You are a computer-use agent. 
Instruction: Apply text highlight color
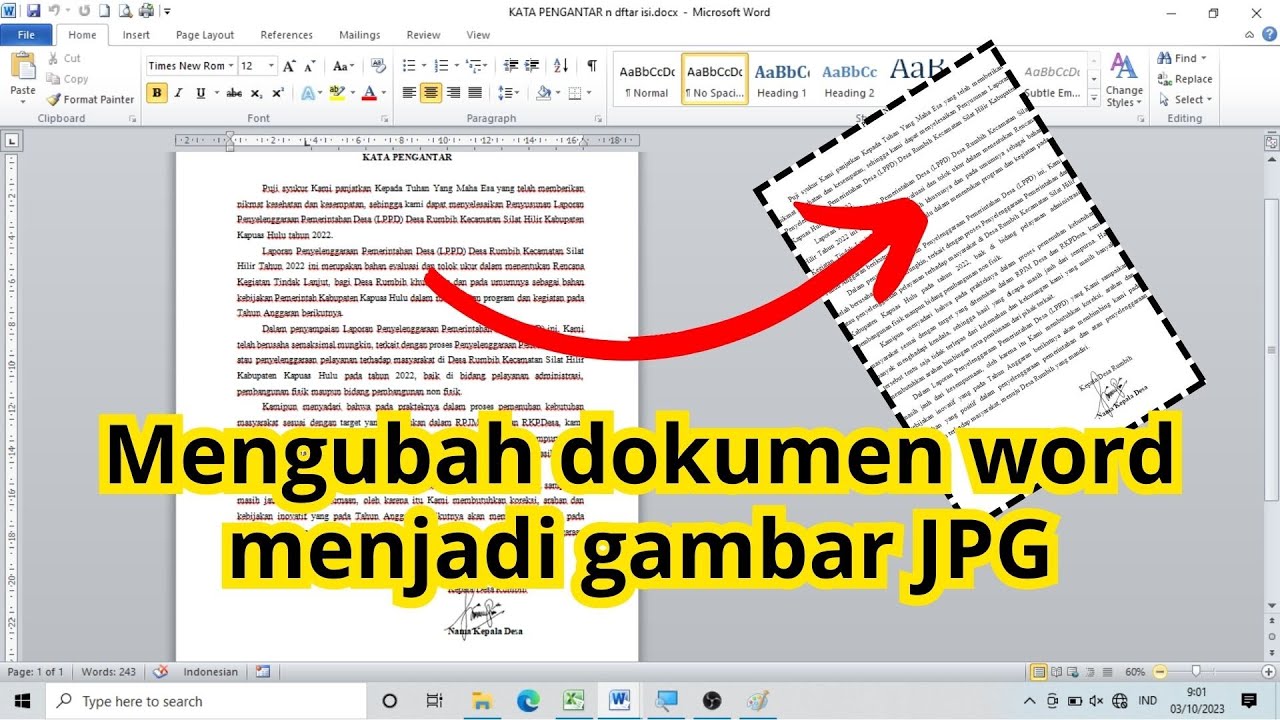point(336,93)
